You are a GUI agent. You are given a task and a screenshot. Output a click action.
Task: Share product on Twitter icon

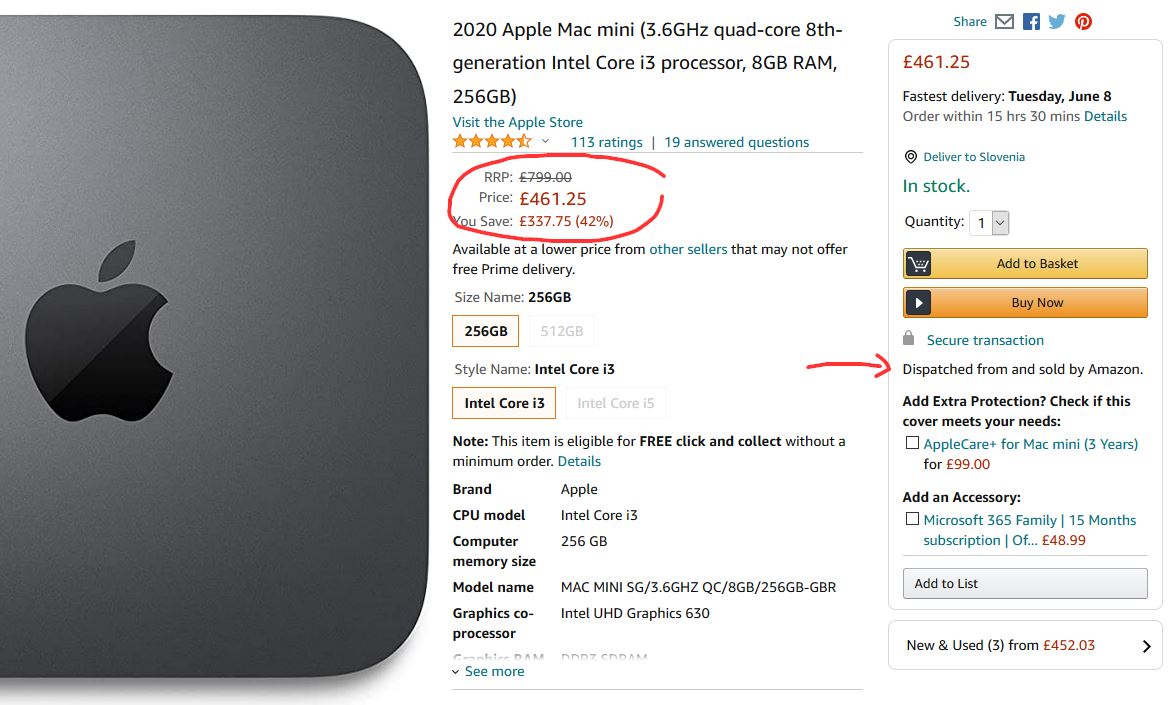click(1057, 21)
